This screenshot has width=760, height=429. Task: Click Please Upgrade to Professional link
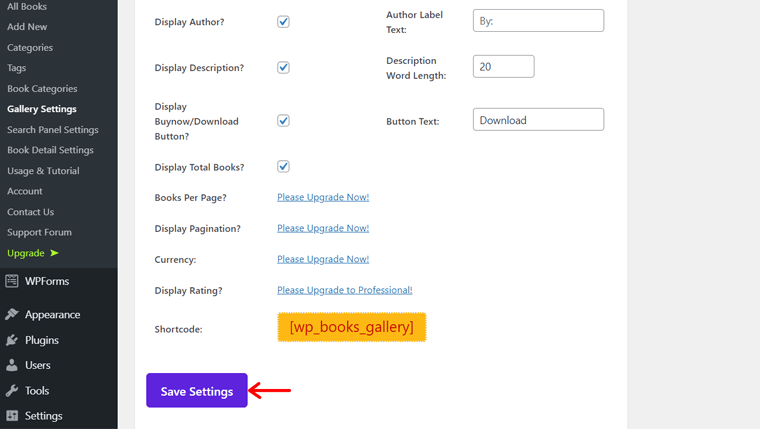(x=344, y=290)
